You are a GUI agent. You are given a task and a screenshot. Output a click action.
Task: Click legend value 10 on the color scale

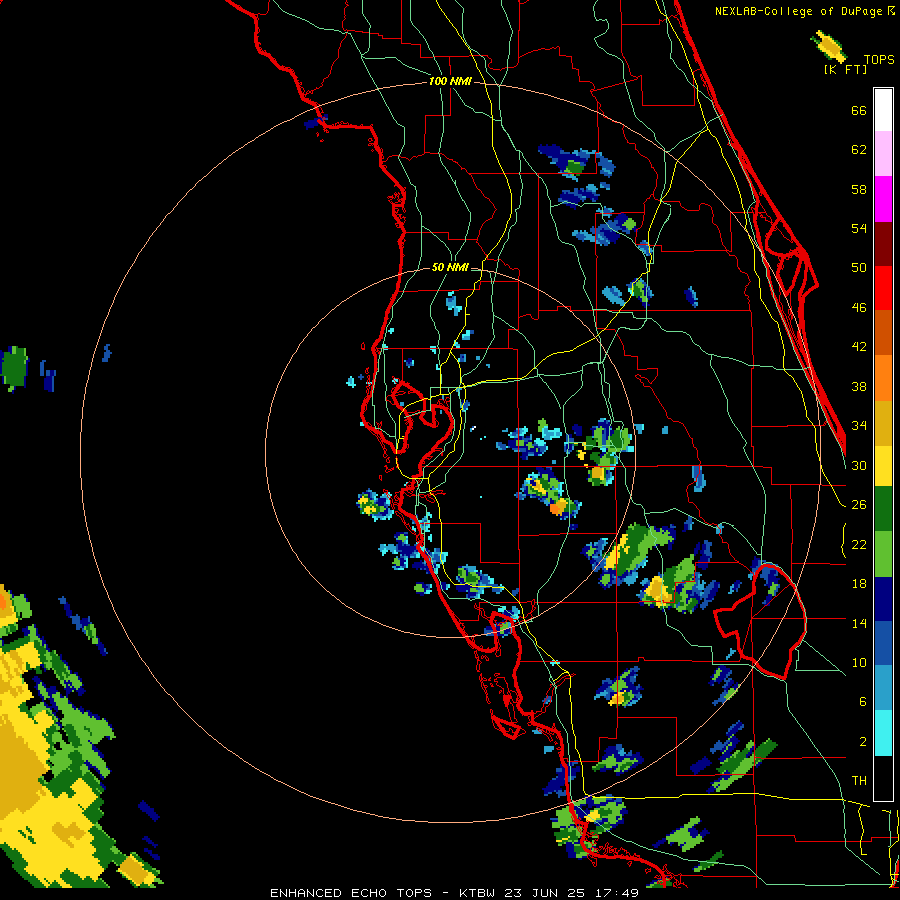tap(859, 662)
